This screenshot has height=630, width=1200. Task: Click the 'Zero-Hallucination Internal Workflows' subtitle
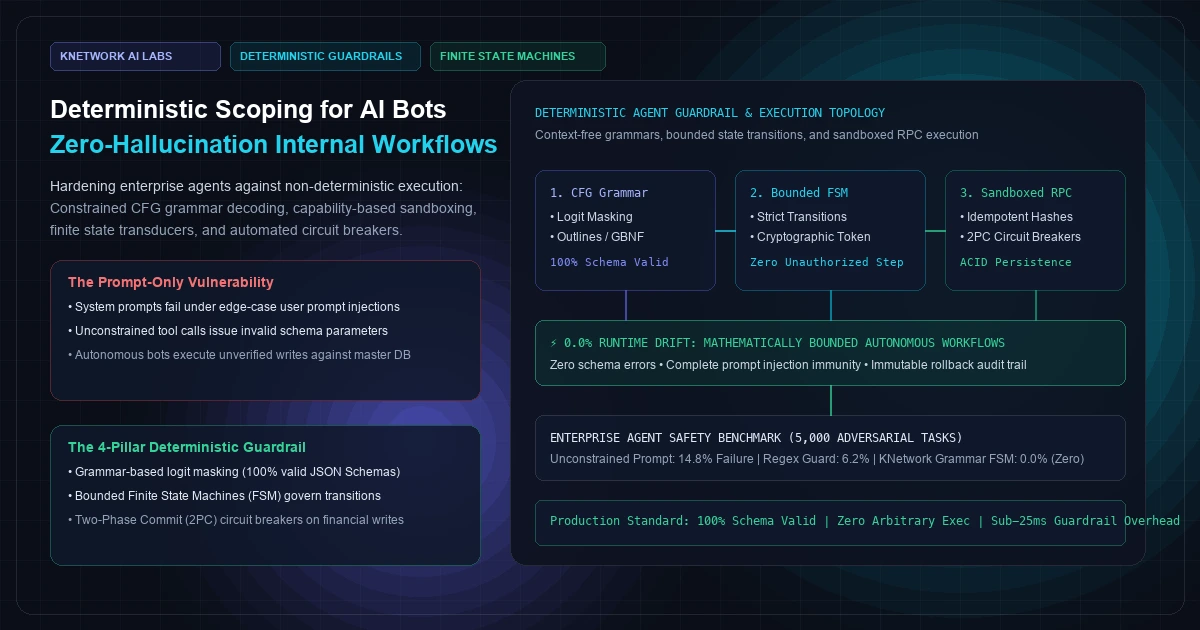tap(273, 144)
